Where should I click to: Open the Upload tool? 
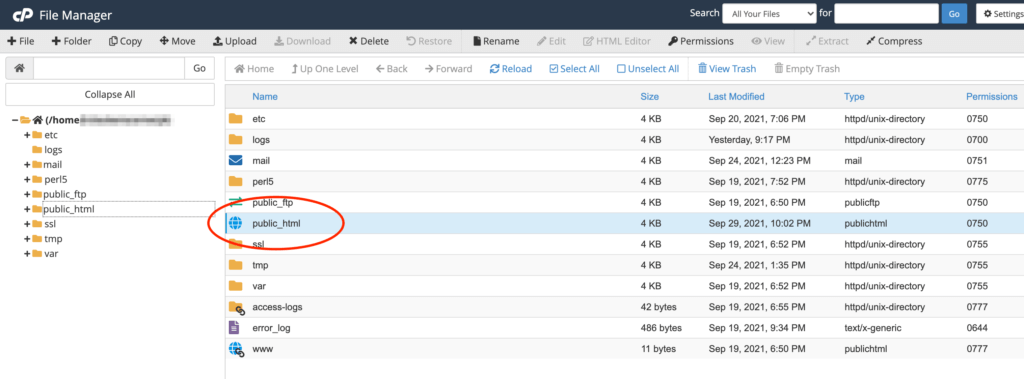[235, 41]
